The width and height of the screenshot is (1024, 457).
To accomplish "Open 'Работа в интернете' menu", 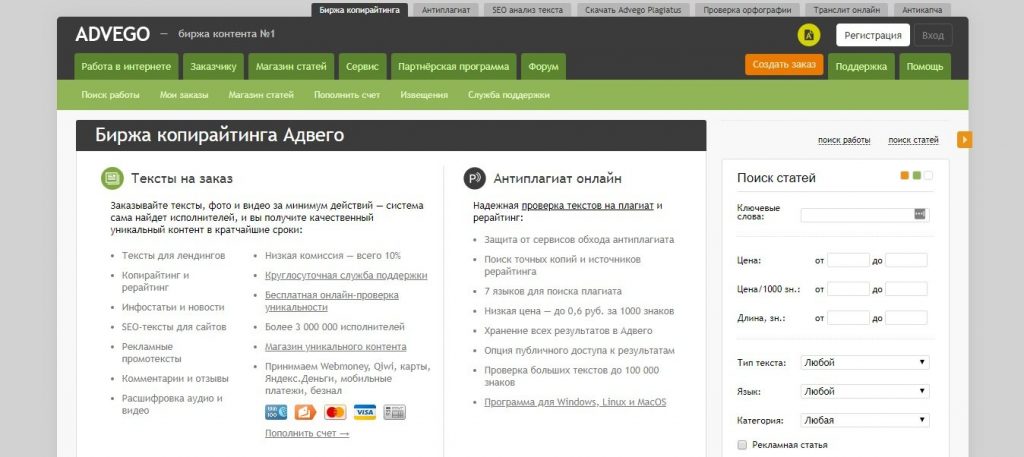I will pyautogui.click(x=127, y=67).
